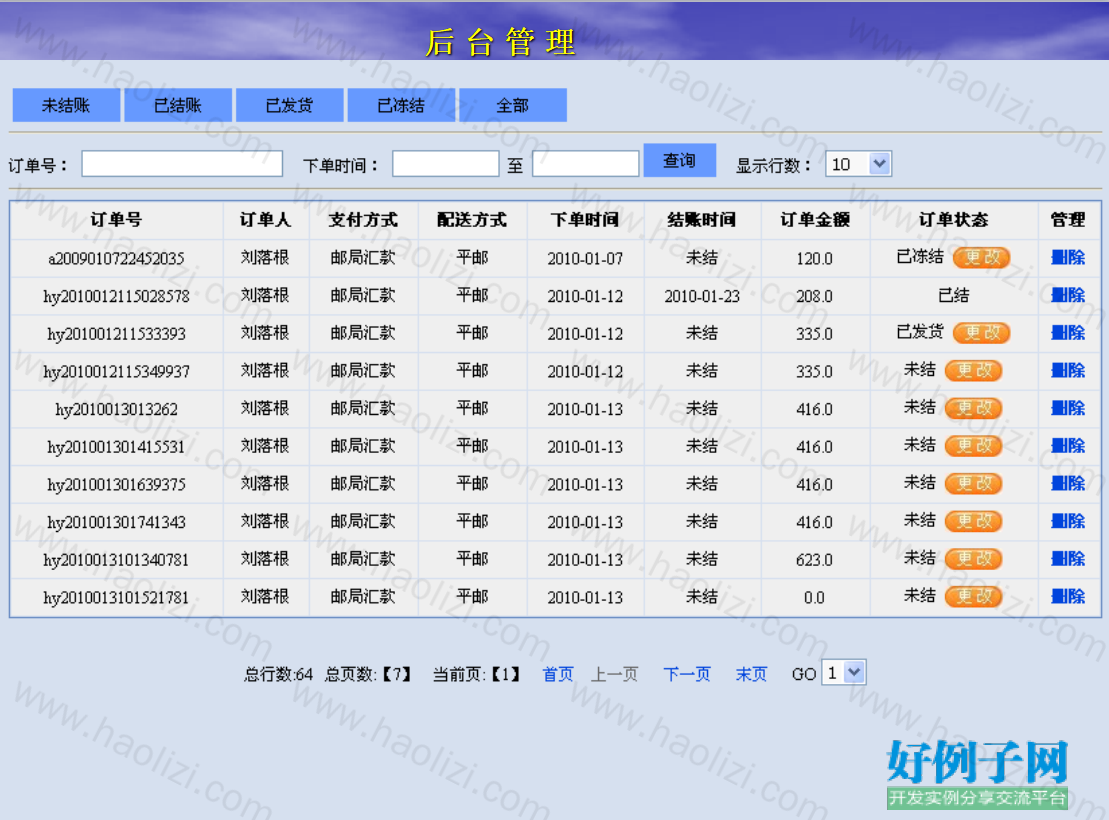Viewport: 1109px width, 820px height.
Task: Go to 下一页 next page
Action: [x=687, y=674]
